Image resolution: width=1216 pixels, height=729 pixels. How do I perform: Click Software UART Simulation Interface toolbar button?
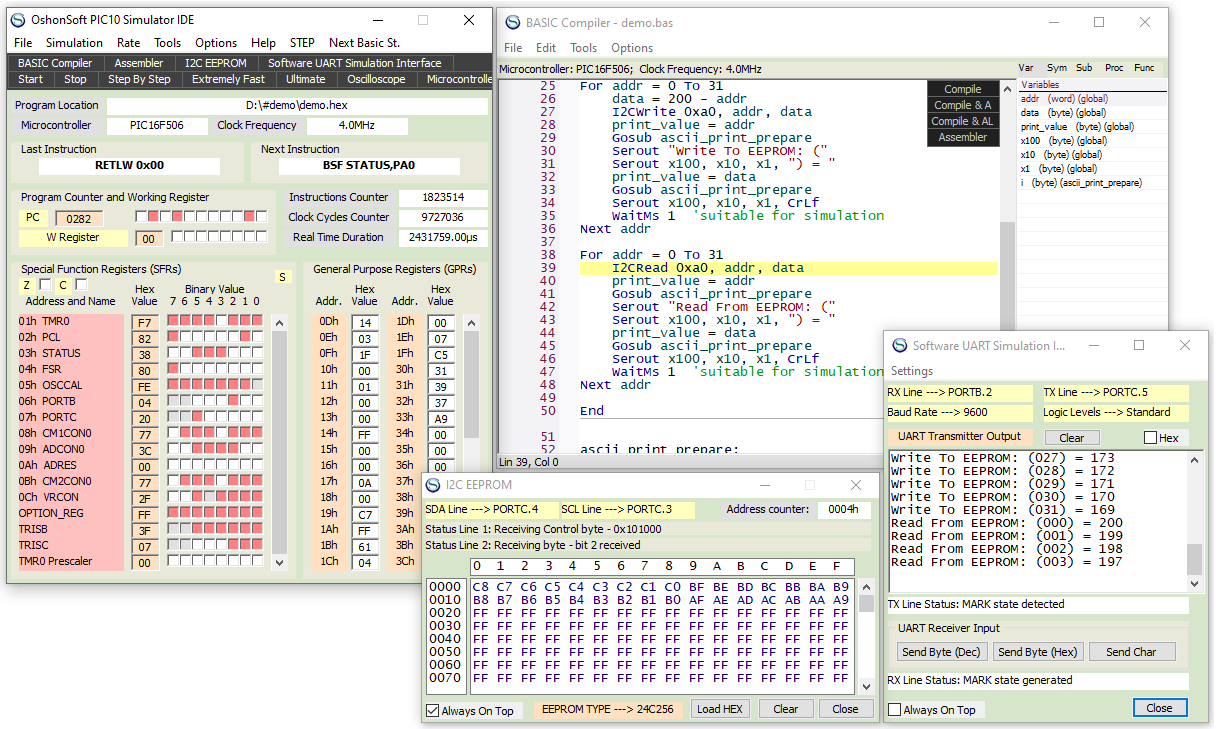click(355, 63)
